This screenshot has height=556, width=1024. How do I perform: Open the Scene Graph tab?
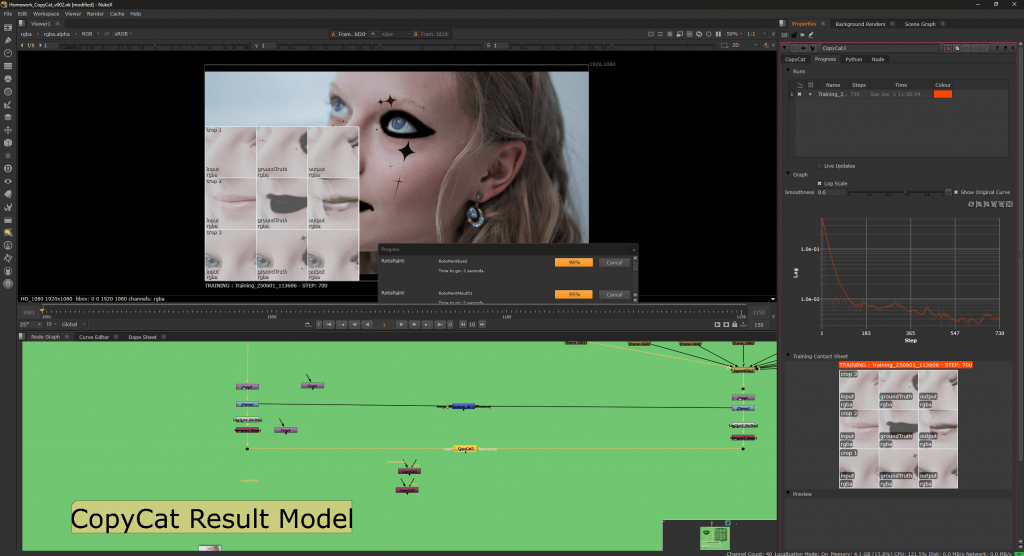point(920,24)
